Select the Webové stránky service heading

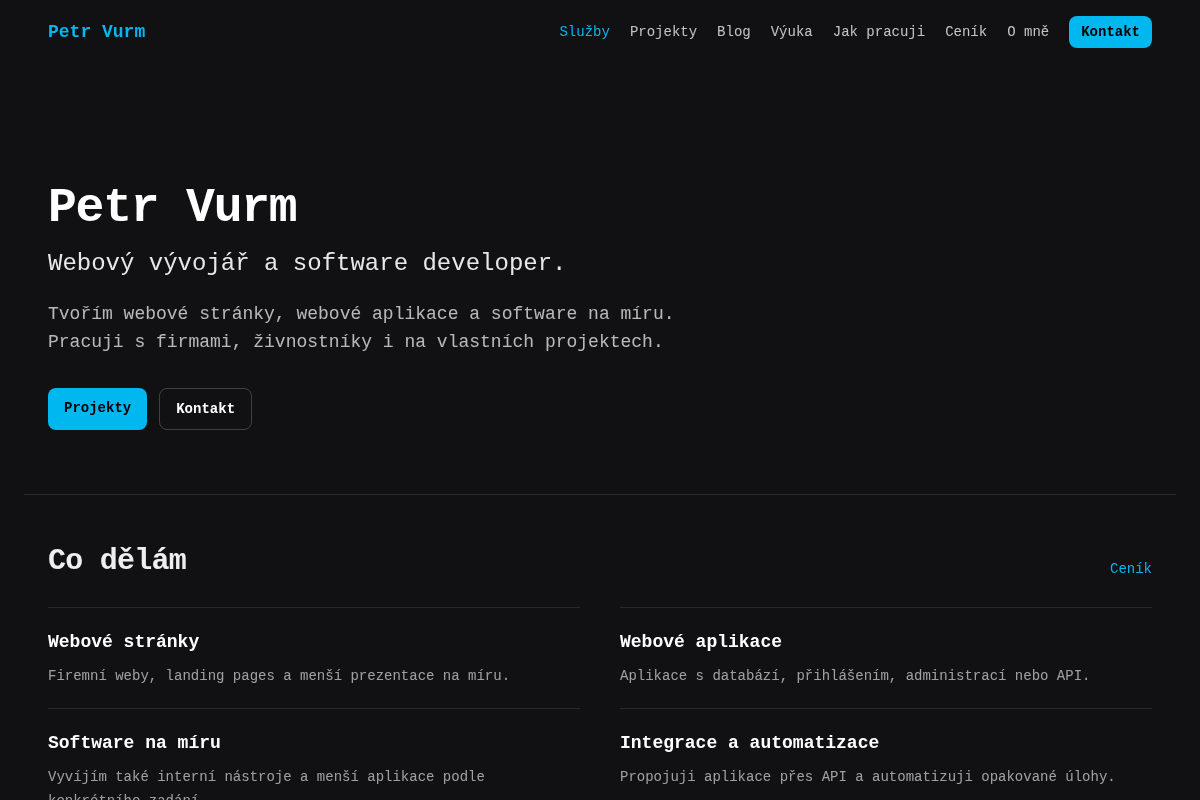click(x=124, y=642)
